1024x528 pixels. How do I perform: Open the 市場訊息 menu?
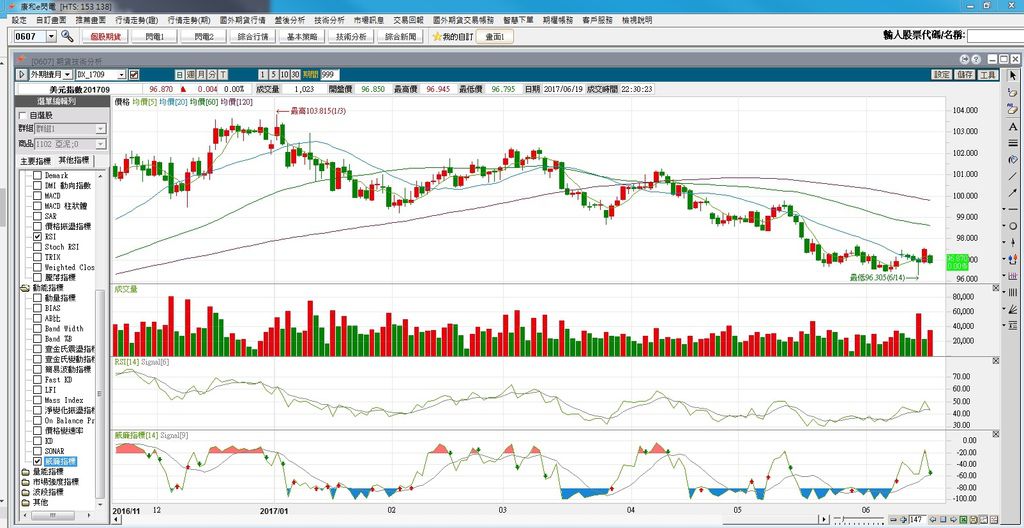tap(369, 20)
